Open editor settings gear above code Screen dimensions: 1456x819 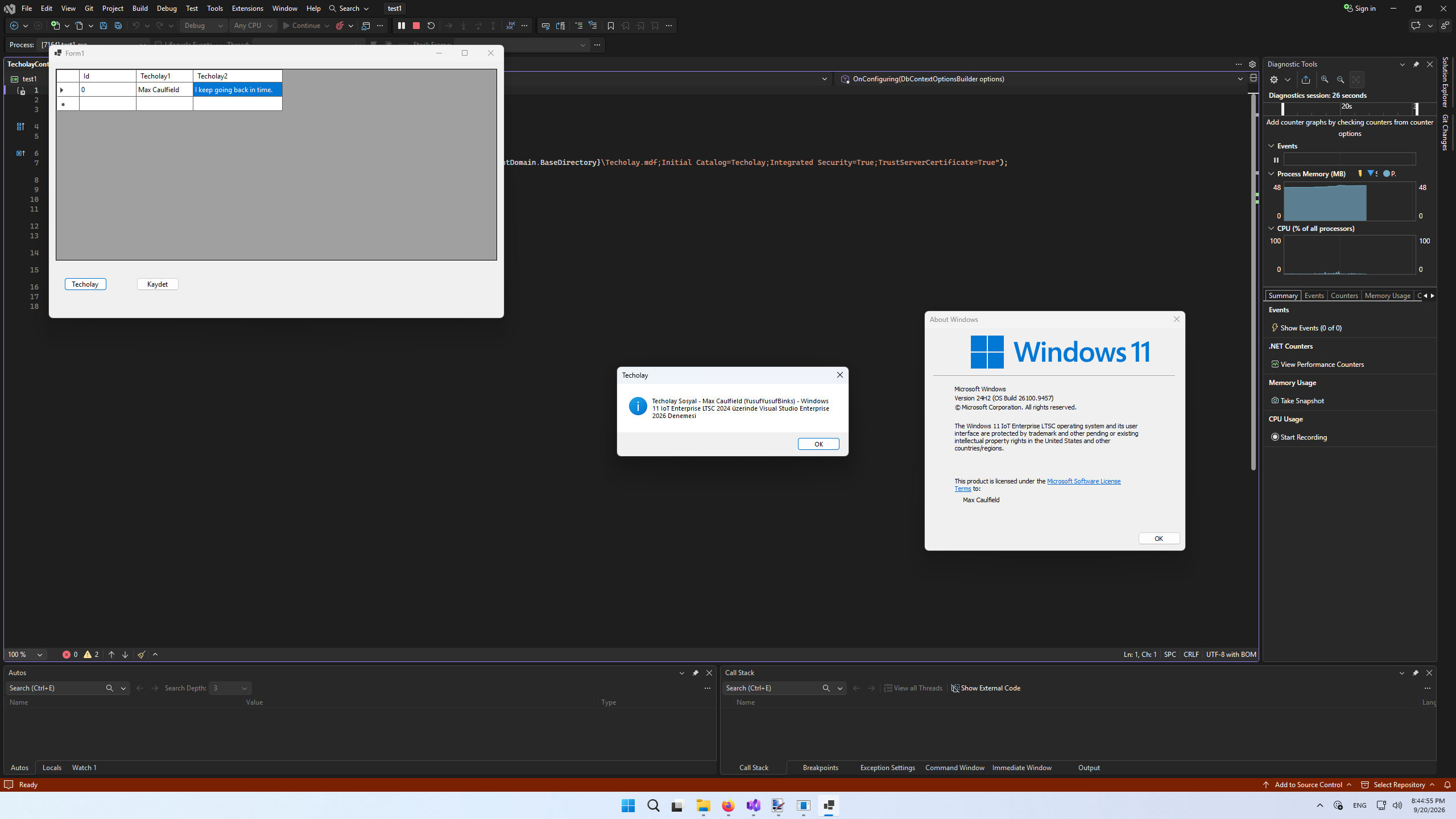click(1252, 64)
